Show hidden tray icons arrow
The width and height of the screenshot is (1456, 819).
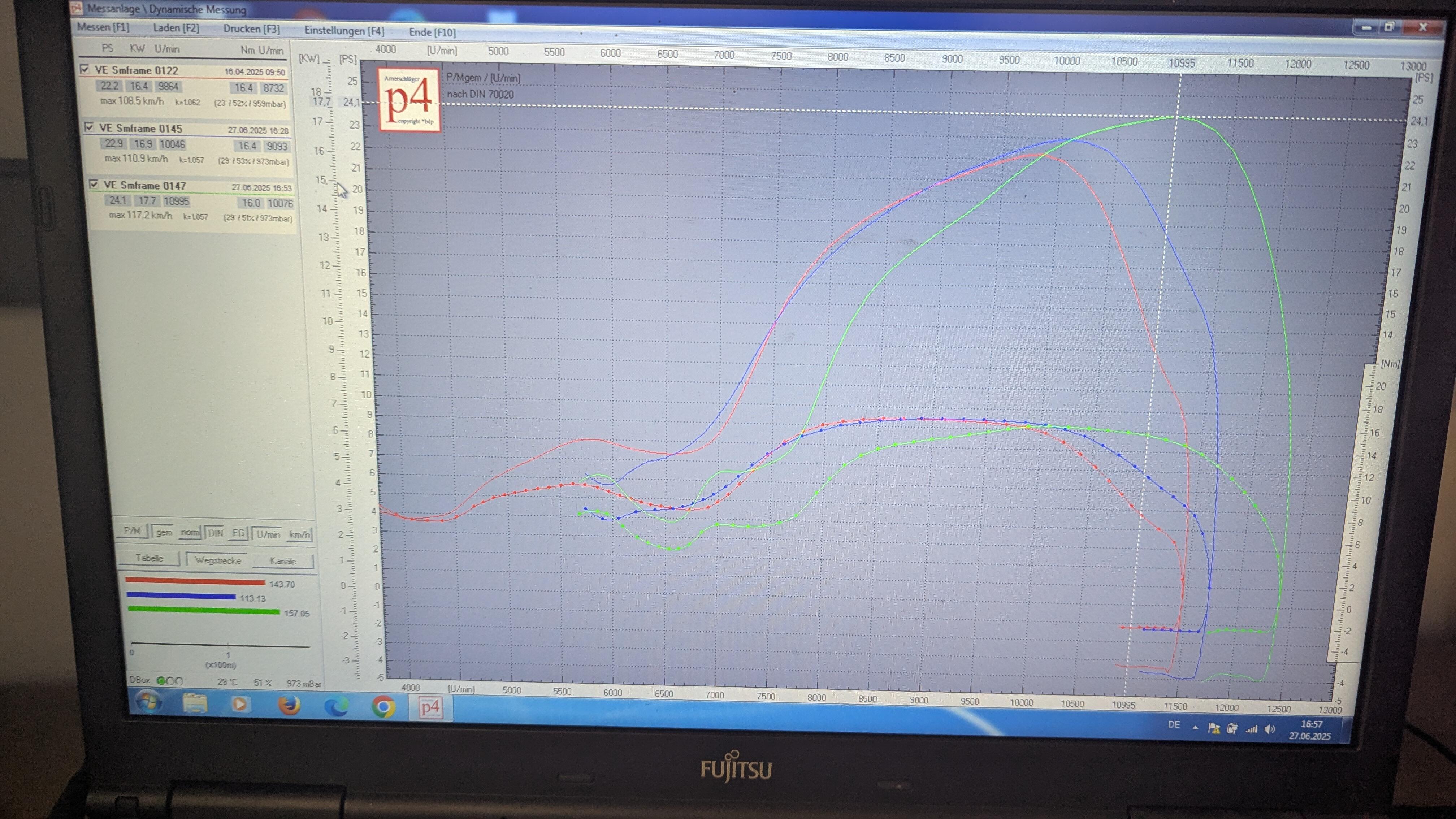pyautogui.click(x=1195, y=727)
